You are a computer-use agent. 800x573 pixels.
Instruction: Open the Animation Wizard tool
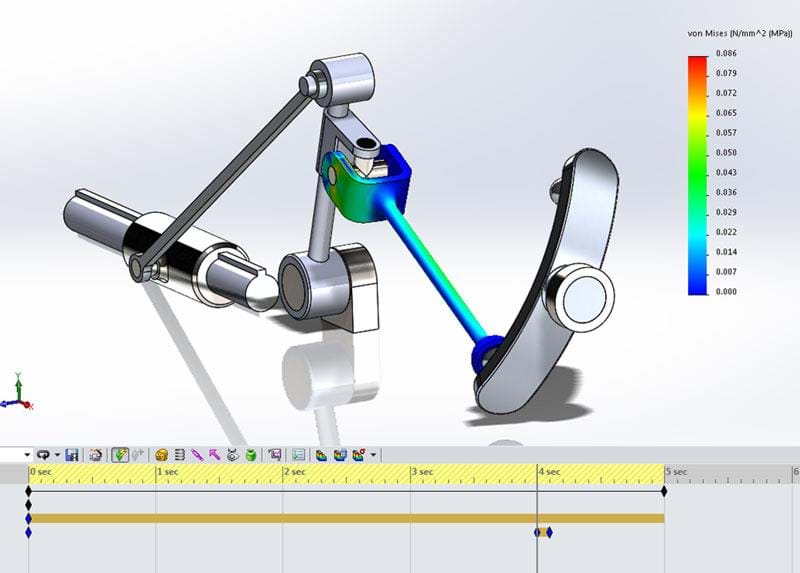[x=96, y=454]
